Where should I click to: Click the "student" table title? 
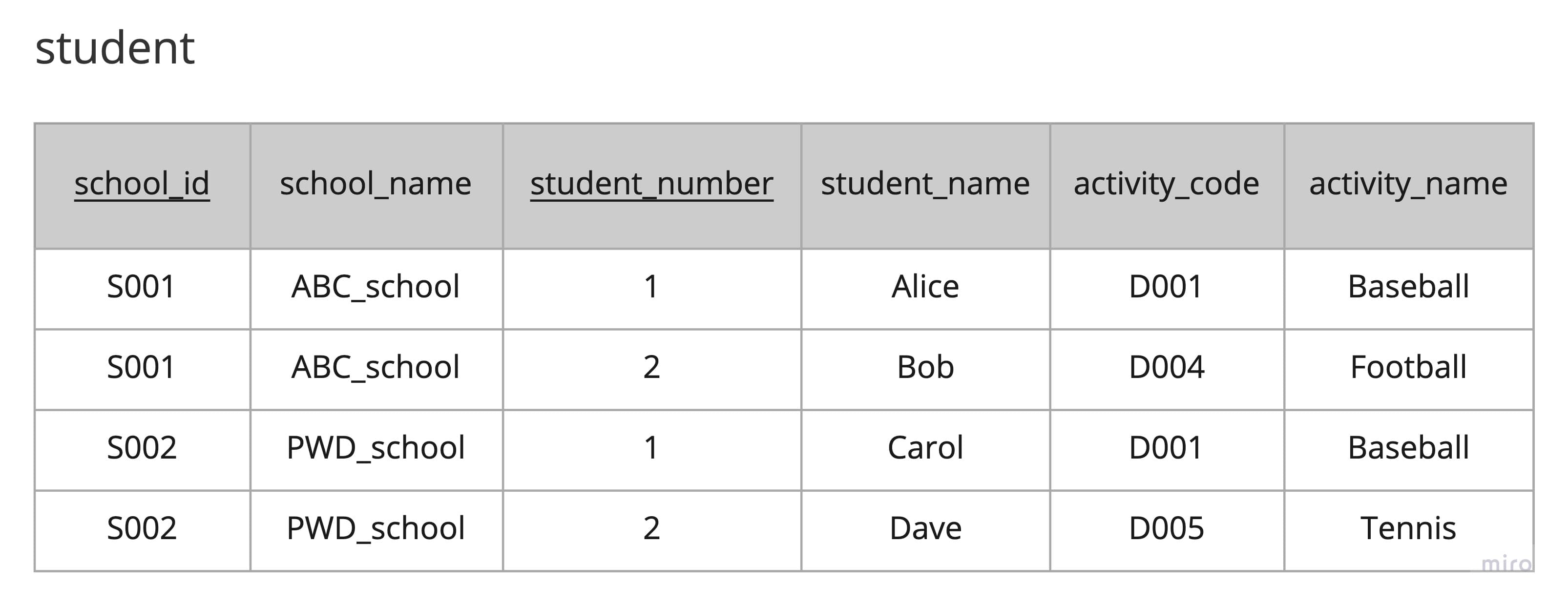[114, 49]
